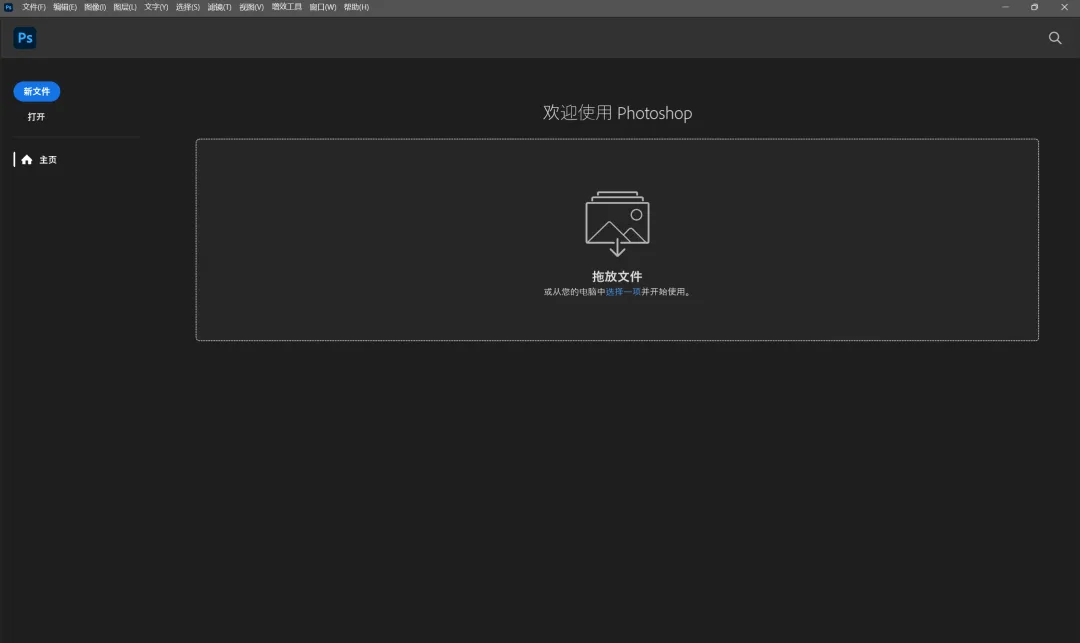1080x643 pixels.
Task: Open the 图像(I) menu
Action: click(x=95, y=7)
